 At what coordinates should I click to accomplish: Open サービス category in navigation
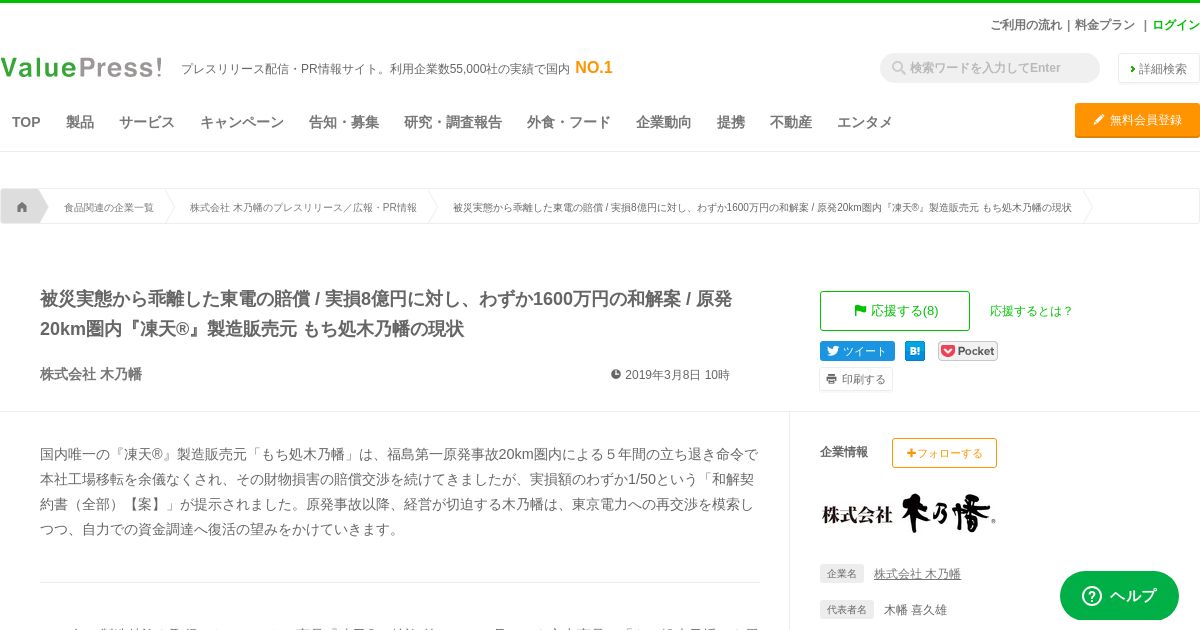147,122
